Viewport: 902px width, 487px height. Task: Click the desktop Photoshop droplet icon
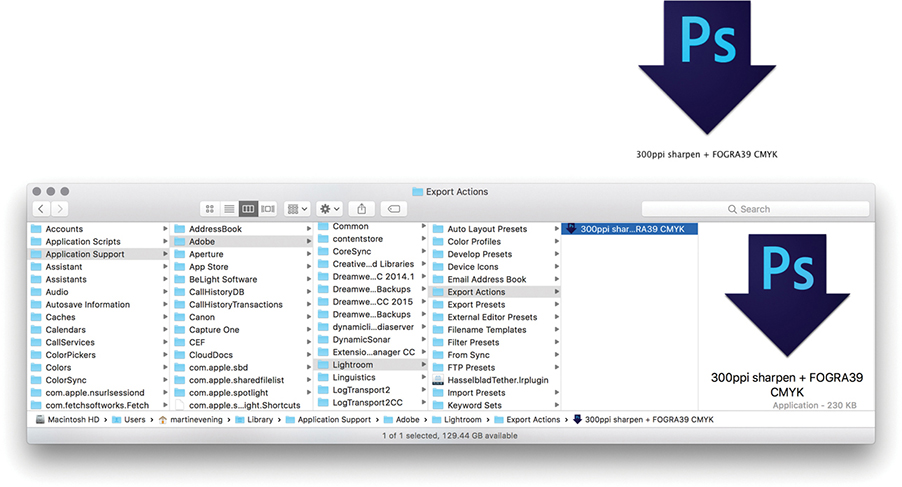(707, 67)
